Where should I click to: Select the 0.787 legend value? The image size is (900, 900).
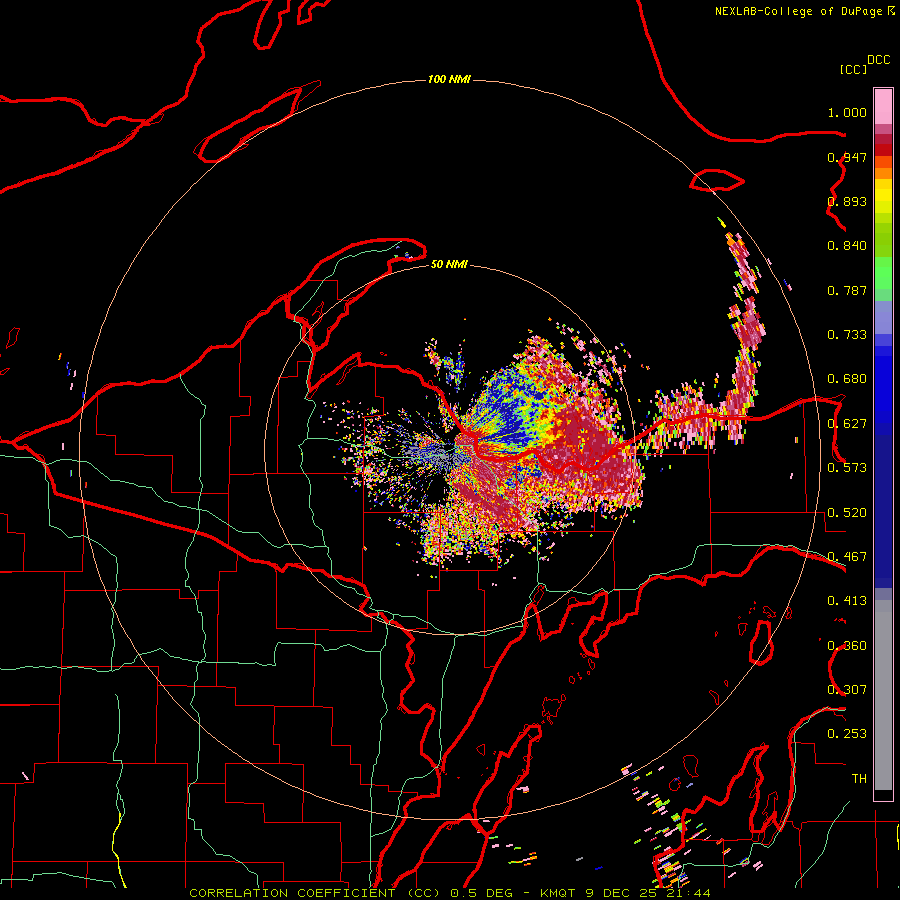click(847, 290)
